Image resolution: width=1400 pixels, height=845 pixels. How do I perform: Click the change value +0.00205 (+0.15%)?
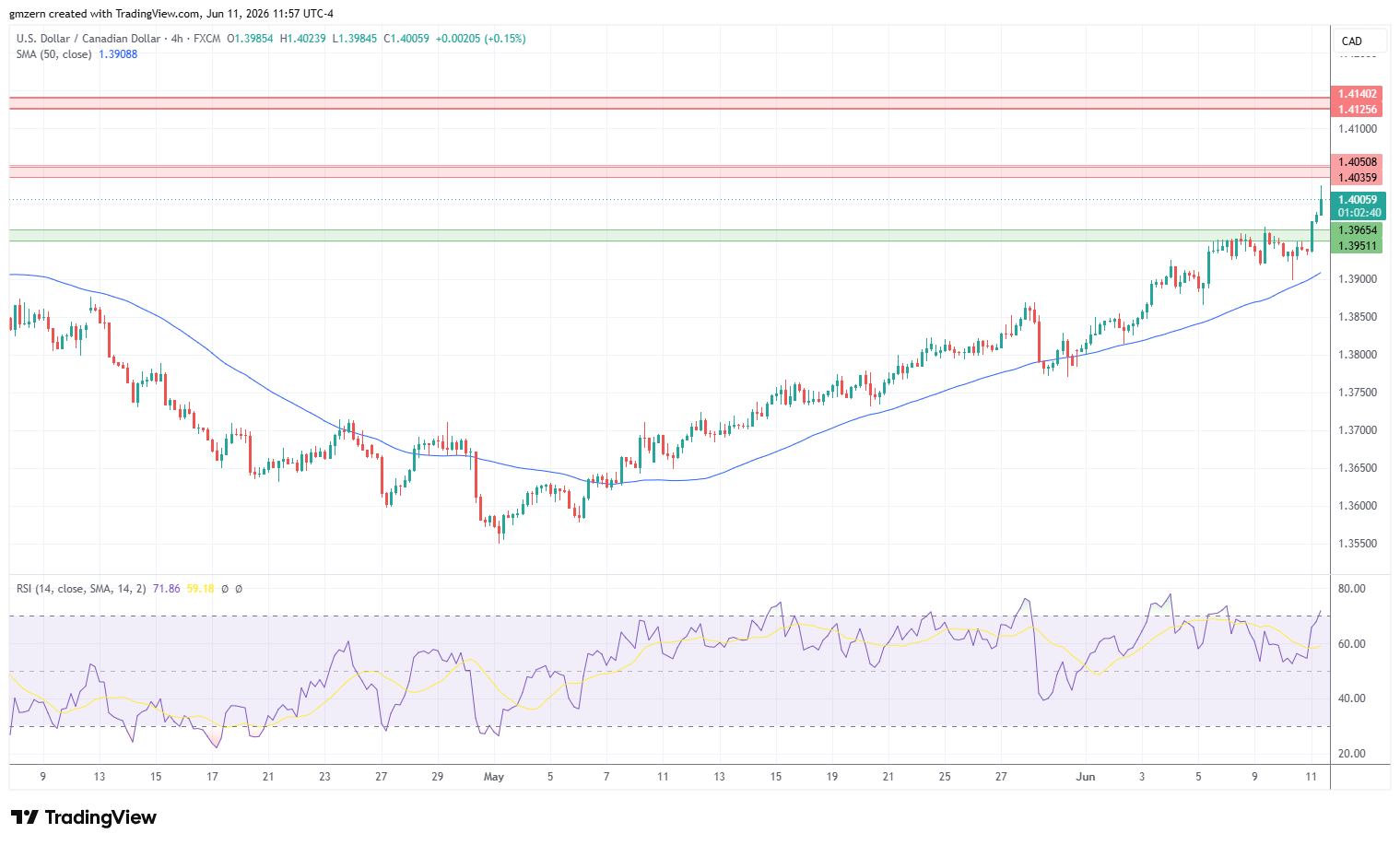(x=481, y=39)
